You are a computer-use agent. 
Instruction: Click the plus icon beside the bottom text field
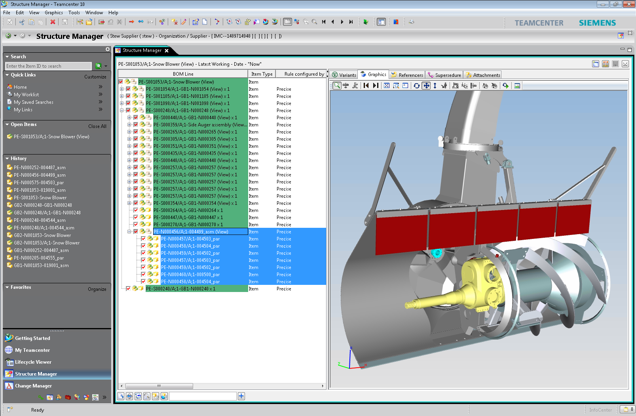tap(241, 396)
